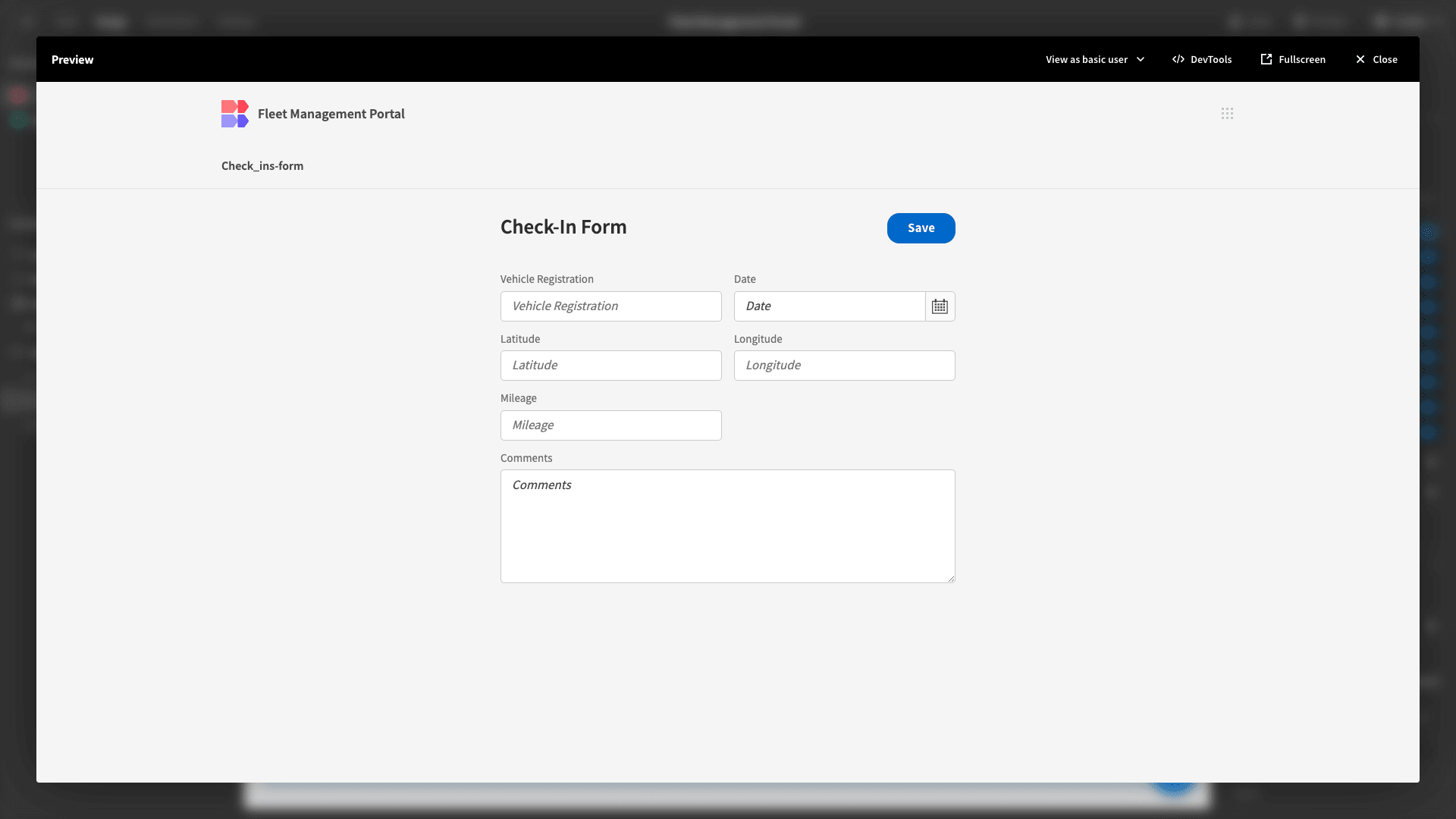The width and height of the screenshot is (1456, 819).
Task: Focus the Vehicle Registration field
Action: (x=611, y=306)
